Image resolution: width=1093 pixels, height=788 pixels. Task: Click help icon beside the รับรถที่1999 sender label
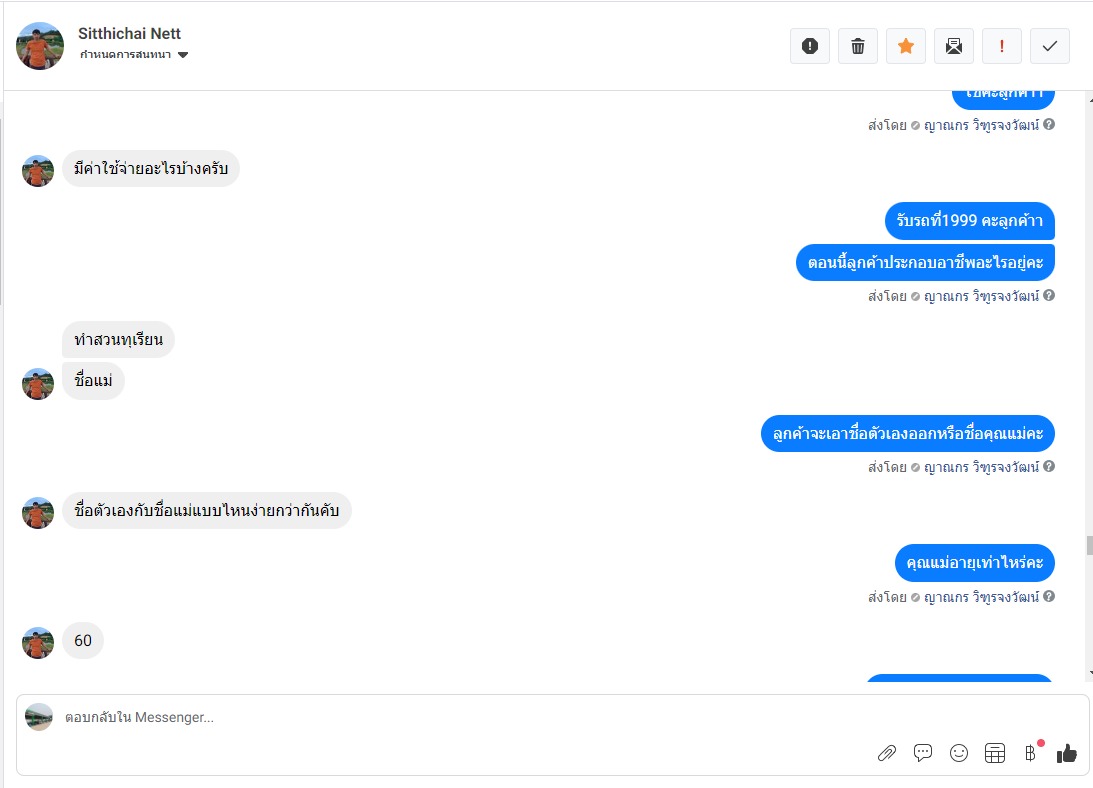coord(1049,295)
